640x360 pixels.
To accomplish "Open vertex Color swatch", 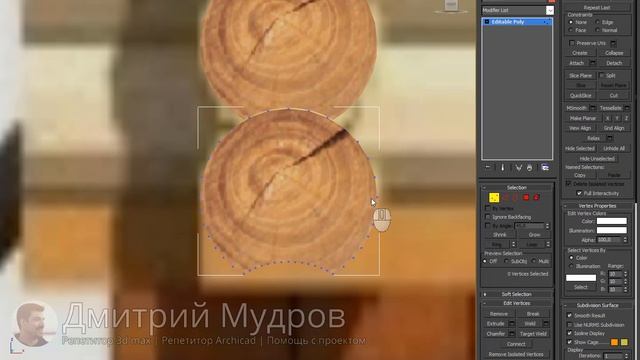I will click(x=611, y=221).
